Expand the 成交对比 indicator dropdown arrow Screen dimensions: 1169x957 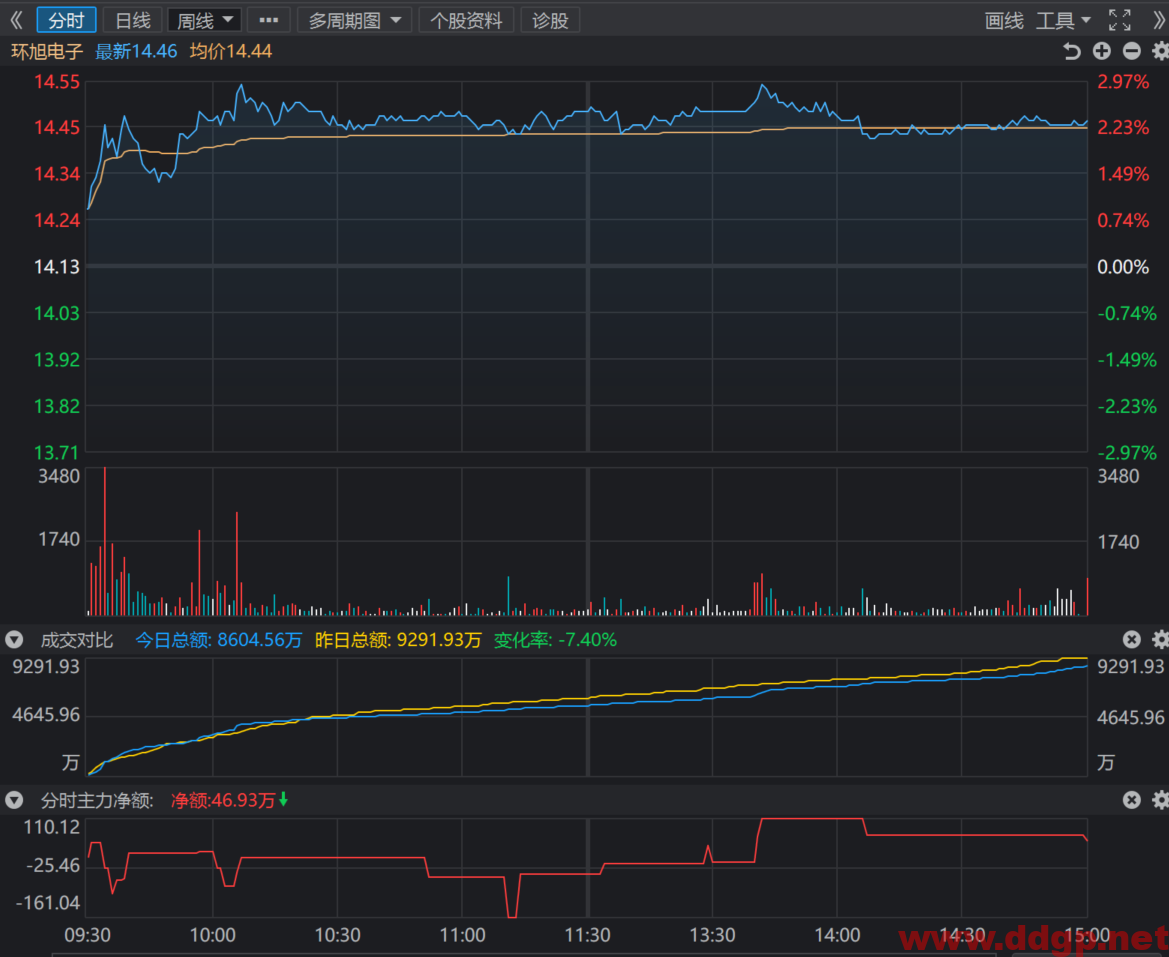14,639
